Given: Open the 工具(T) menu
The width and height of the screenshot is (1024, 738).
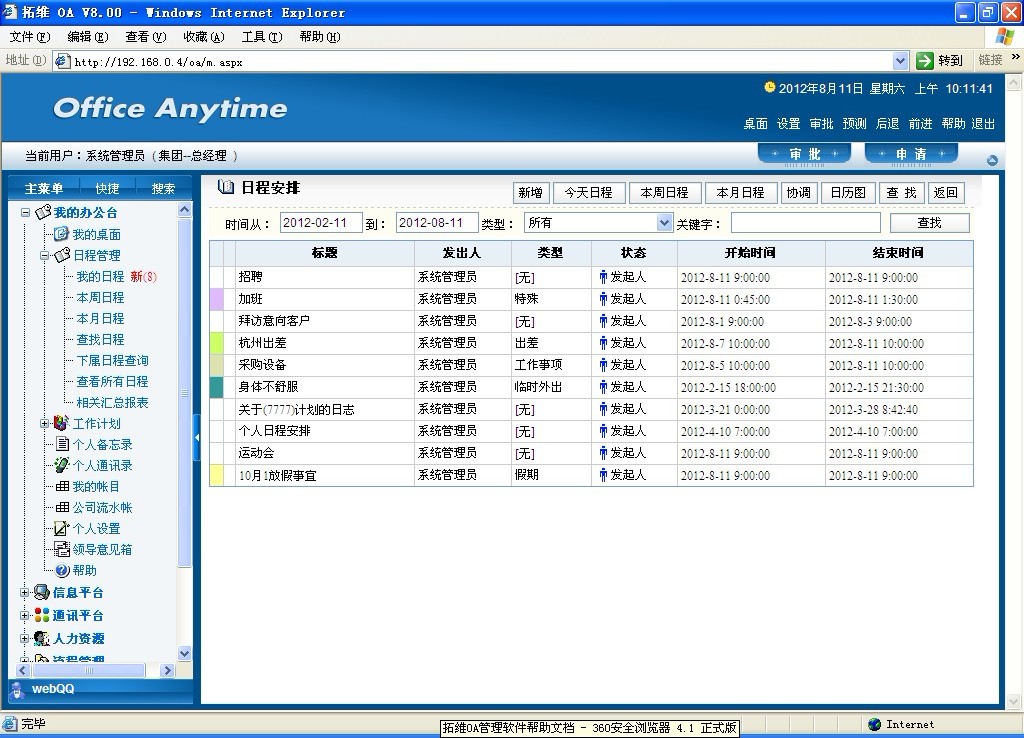Looking at the screenshot, I should [x=261, y=37].
